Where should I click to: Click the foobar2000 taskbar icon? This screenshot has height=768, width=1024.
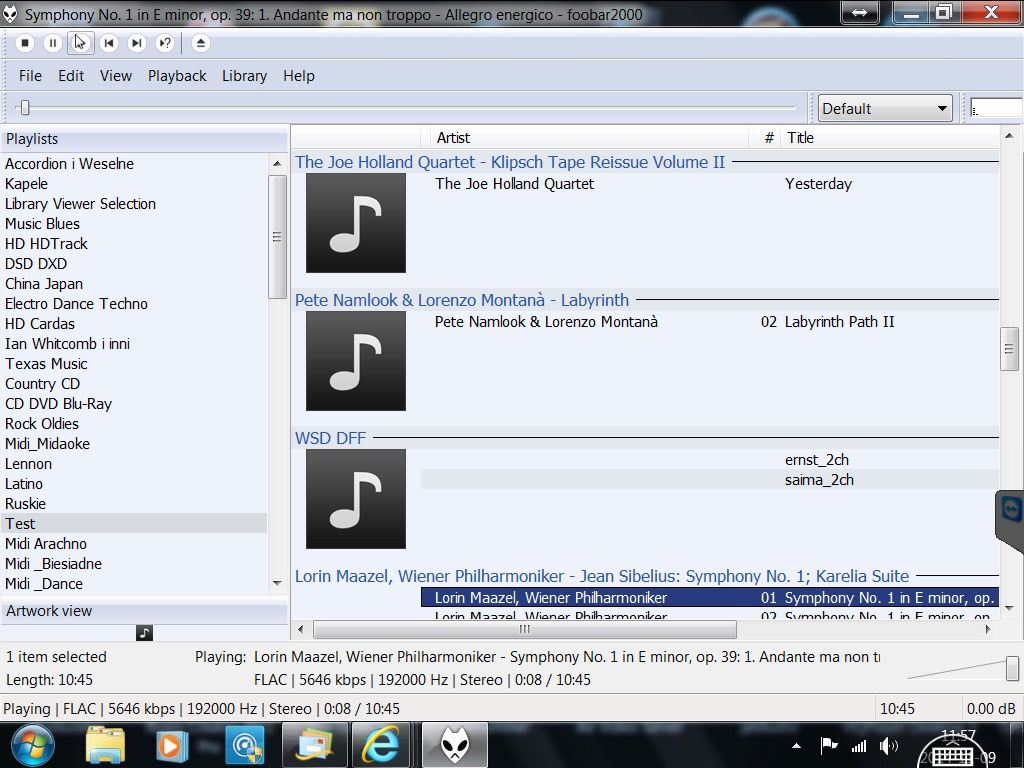coord(455,745)
